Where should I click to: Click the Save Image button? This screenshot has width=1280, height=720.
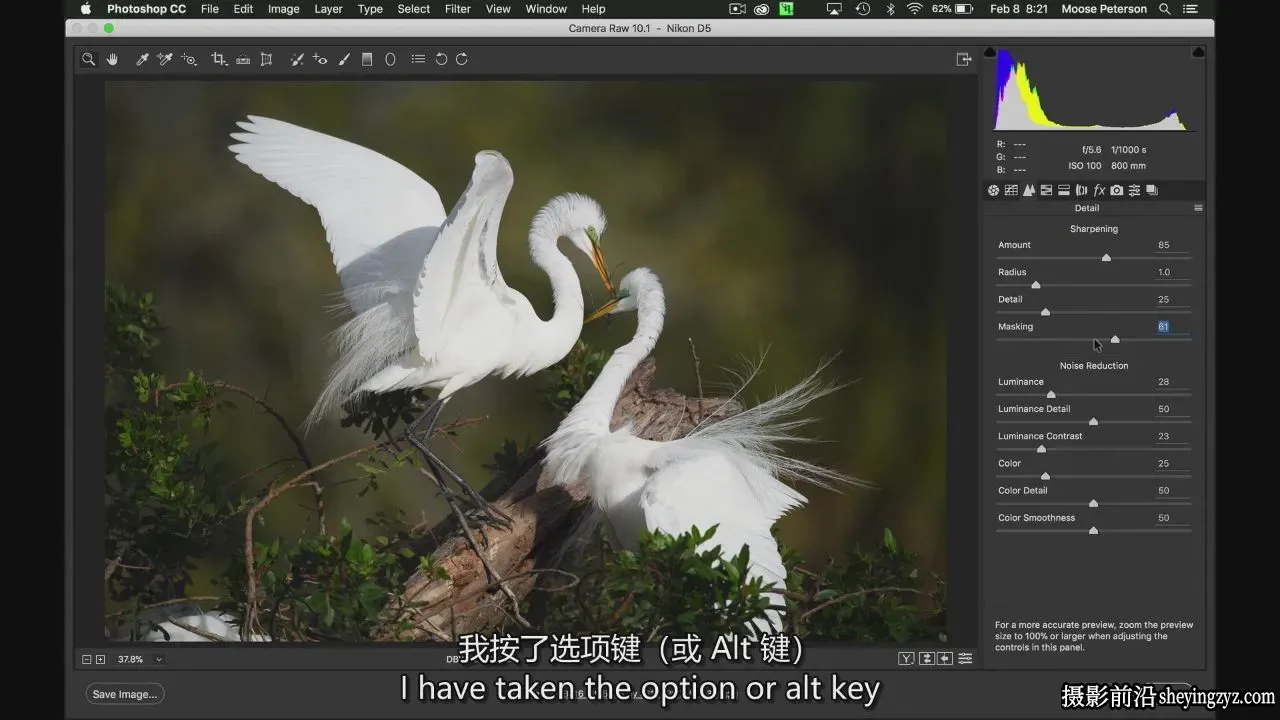125,694
